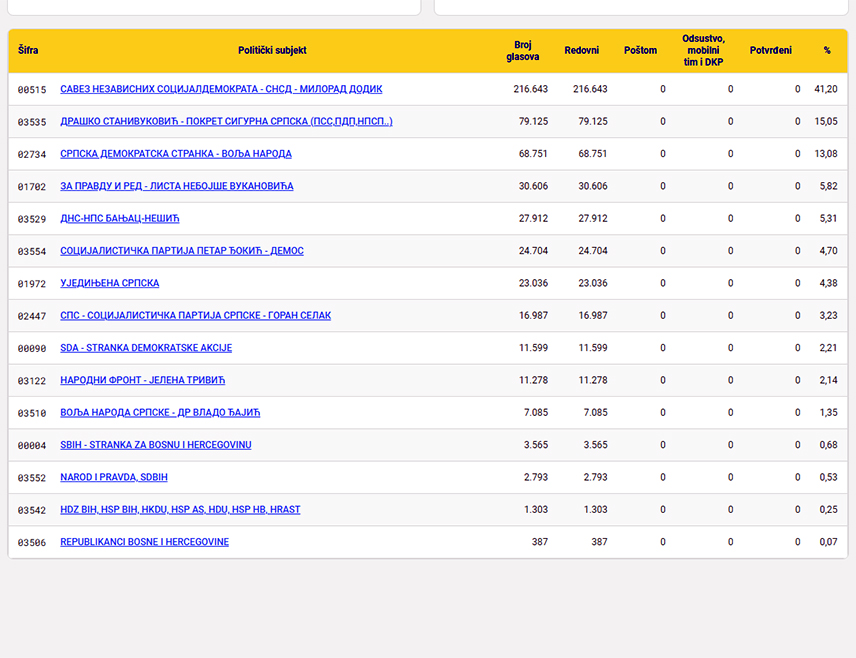The image size is (856, 658).
Task: Open the ДНС-НПС Бањац-Нешић link
Action: (120, 218)
